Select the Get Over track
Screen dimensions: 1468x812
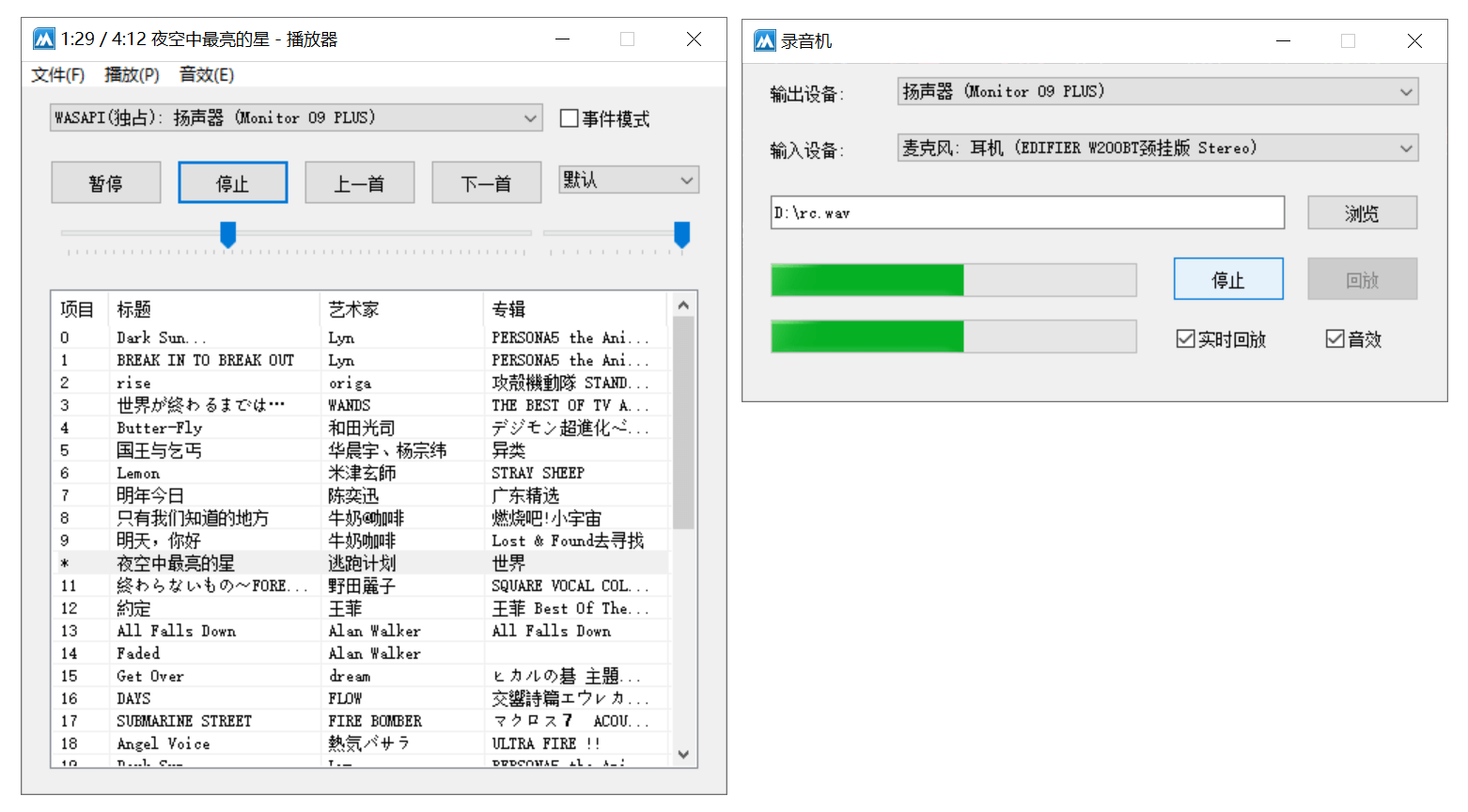[150, 676]
